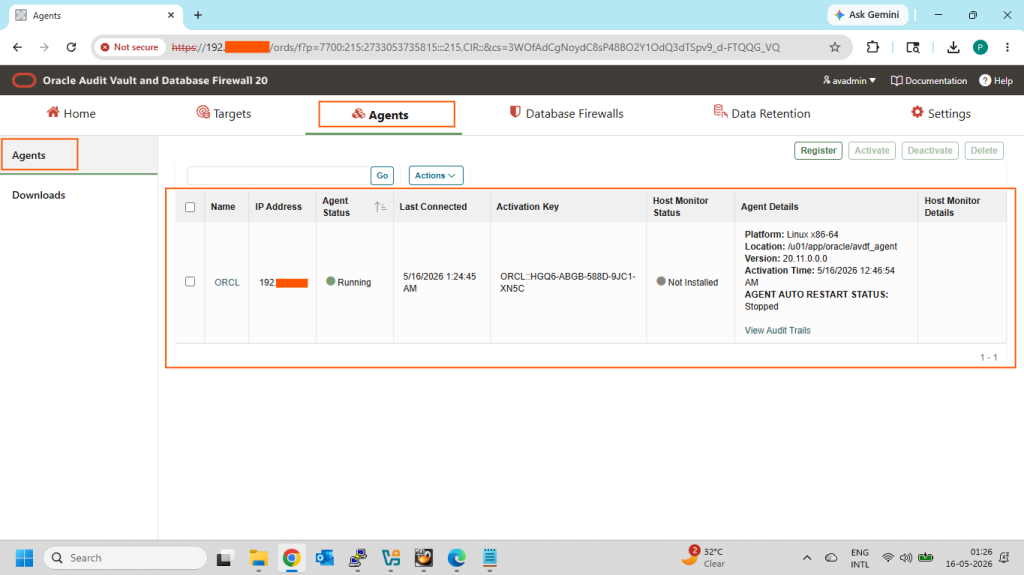
Task: Open Microsoft Edge from the taskbar
Action: 456,558
